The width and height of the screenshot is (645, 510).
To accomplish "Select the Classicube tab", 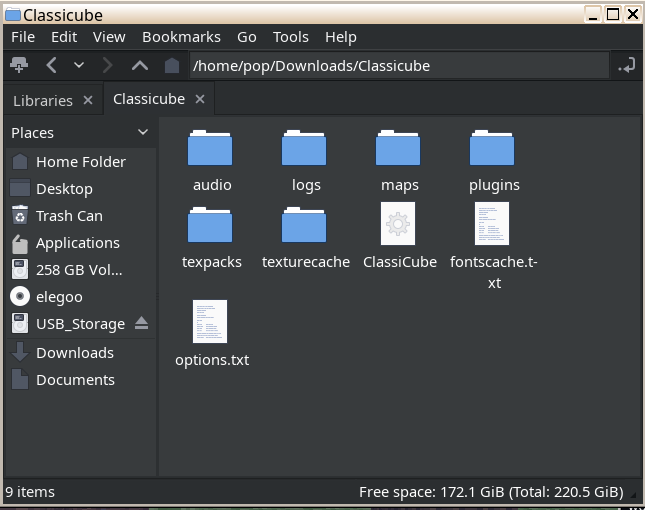I will [x=149, y=99].
